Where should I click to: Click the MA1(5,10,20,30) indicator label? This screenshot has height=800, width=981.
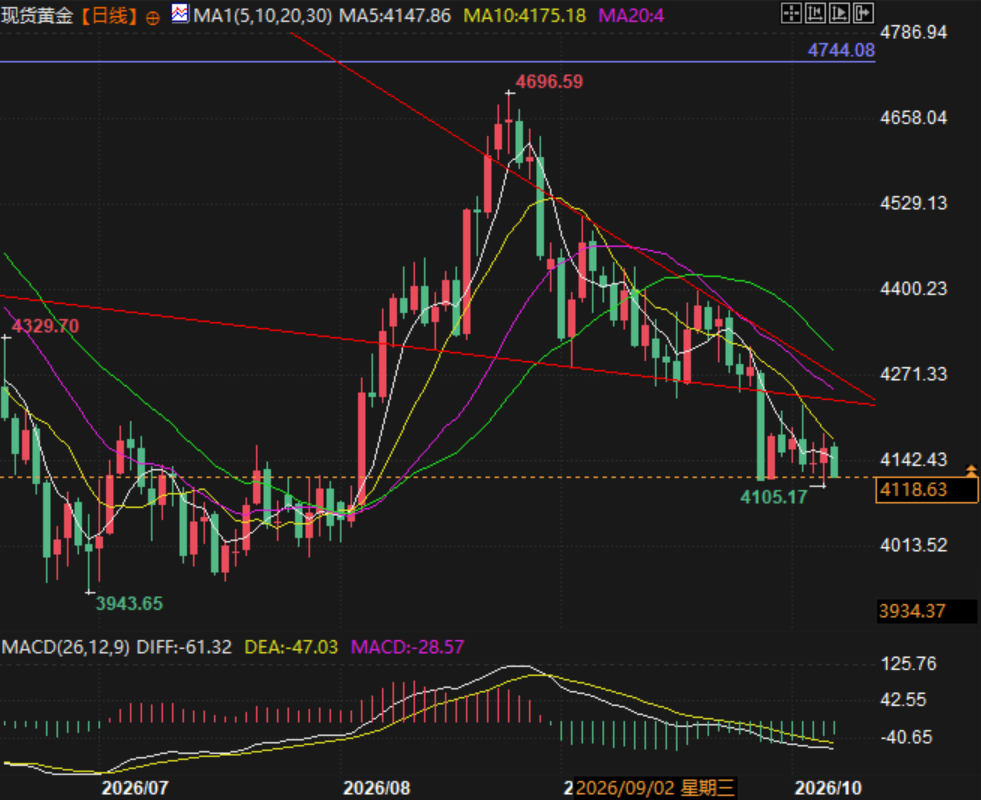click(x=263, y=16)
